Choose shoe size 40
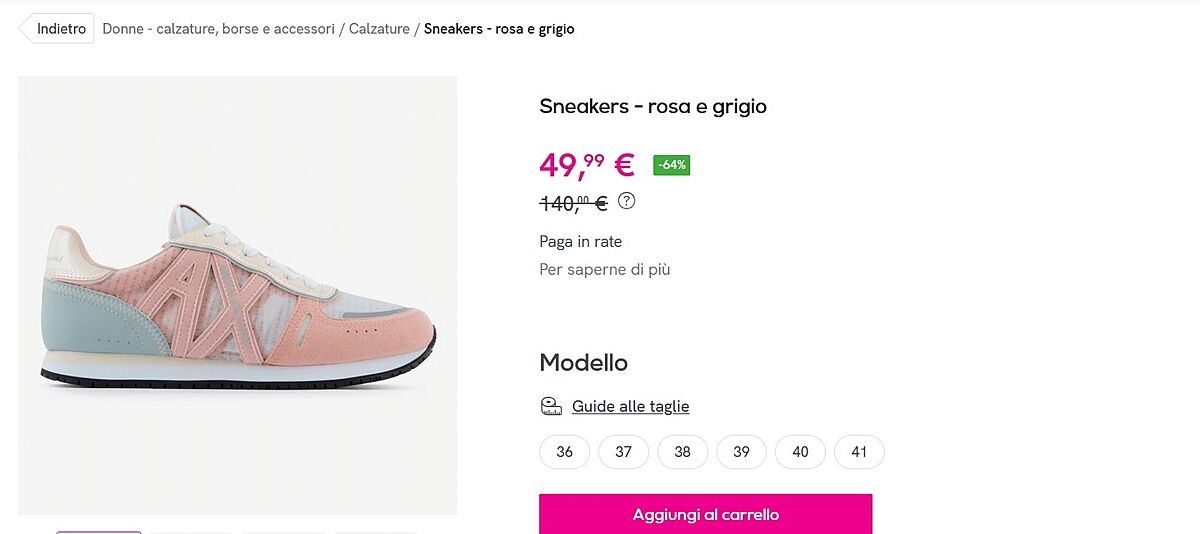Image resolution: width=1200 pixels, height=534 pixels. coord(800,452)
